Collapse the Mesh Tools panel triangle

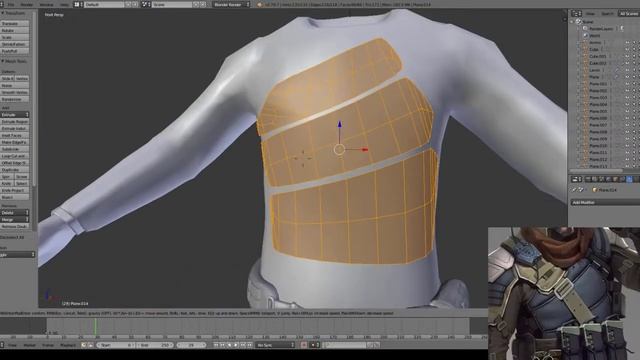2,61
